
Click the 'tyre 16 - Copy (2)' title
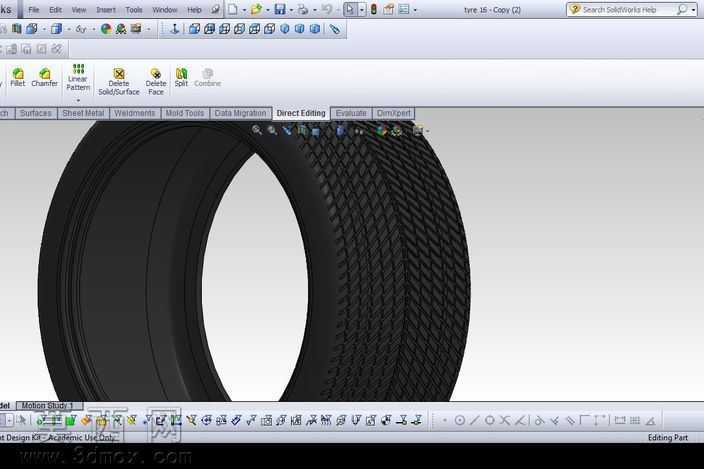(493, 9)
